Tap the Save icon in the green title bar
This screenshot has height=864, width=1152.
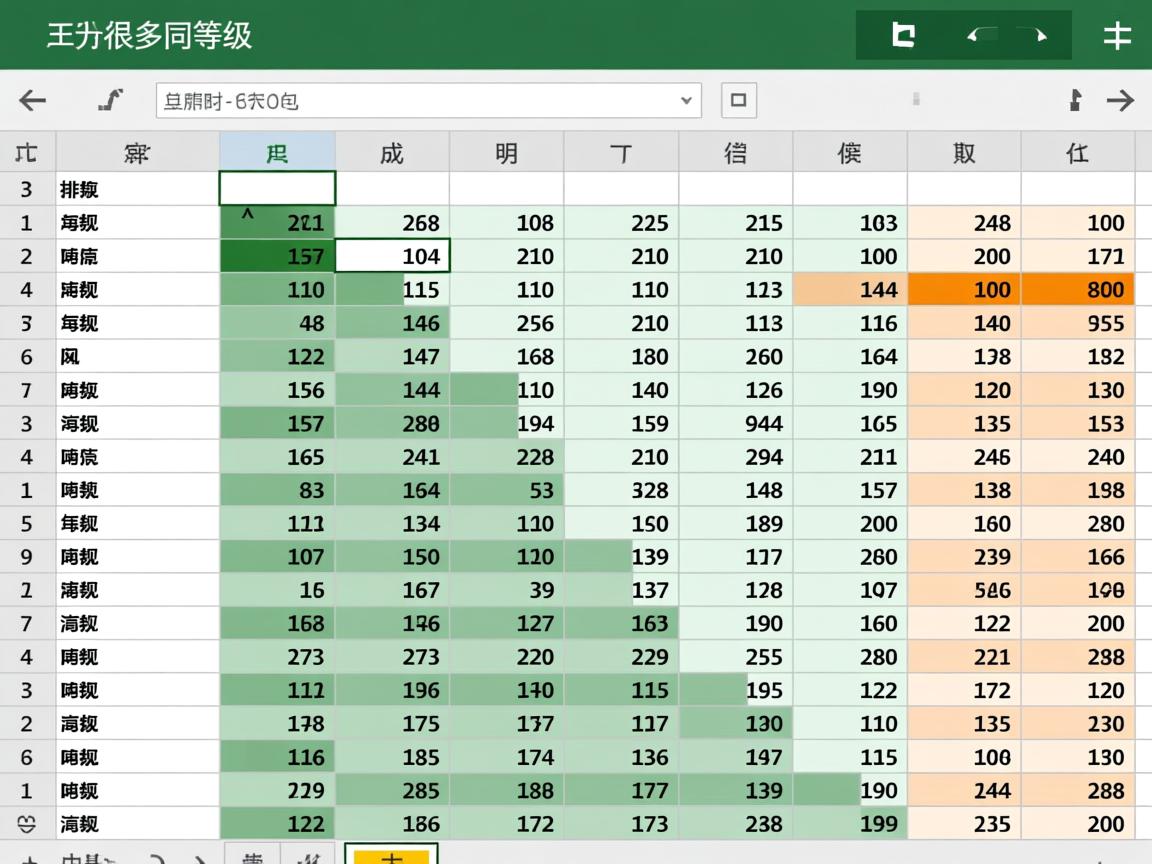902,35
